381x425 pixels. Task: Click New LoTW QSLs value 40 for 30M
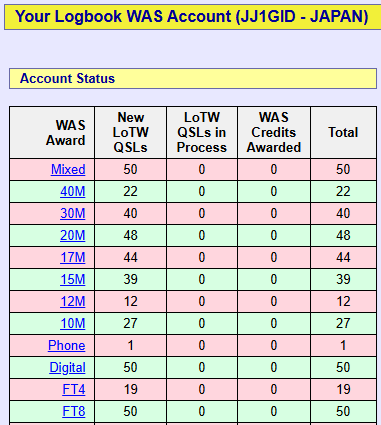pyautogui.click(x=130, y=213)
